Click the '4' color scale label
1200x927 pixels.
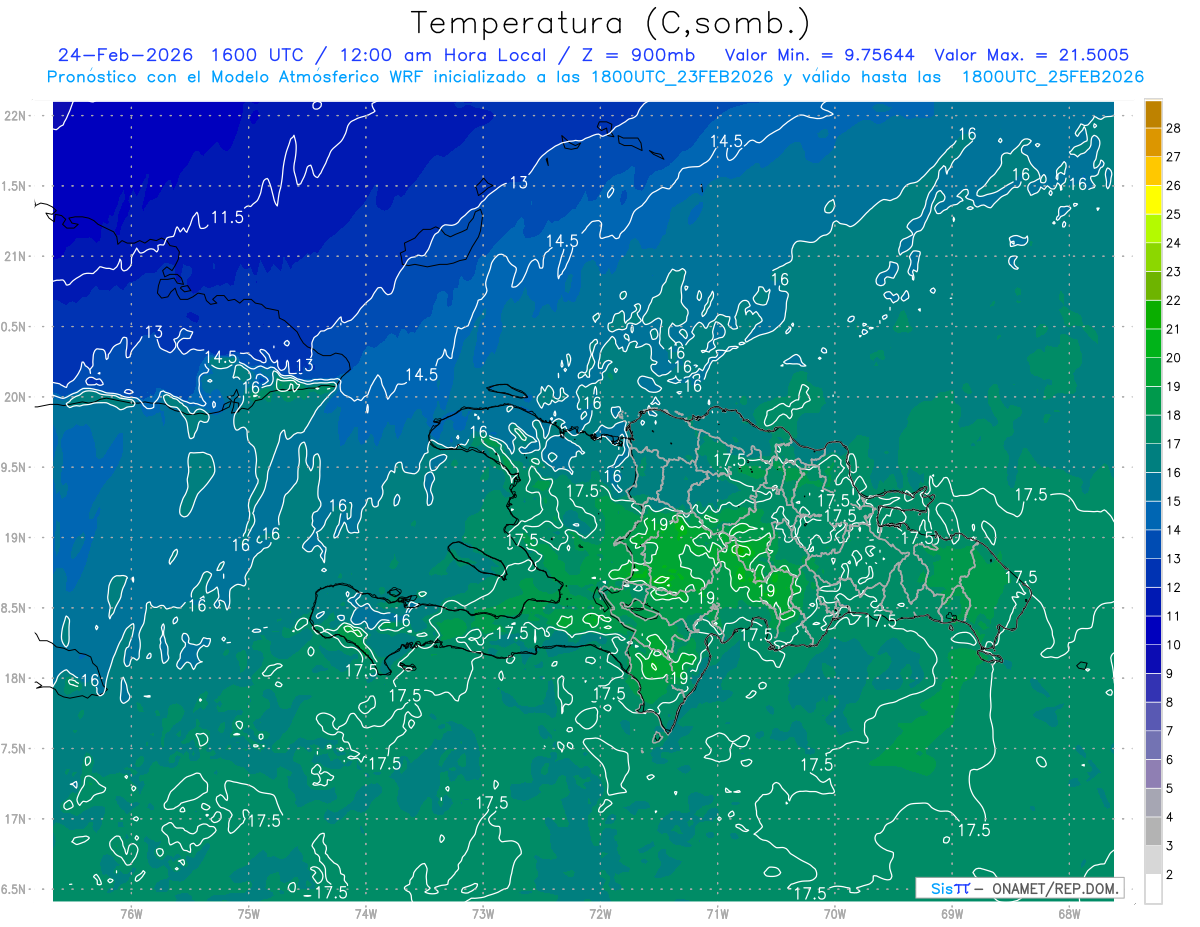(1171, 817)
